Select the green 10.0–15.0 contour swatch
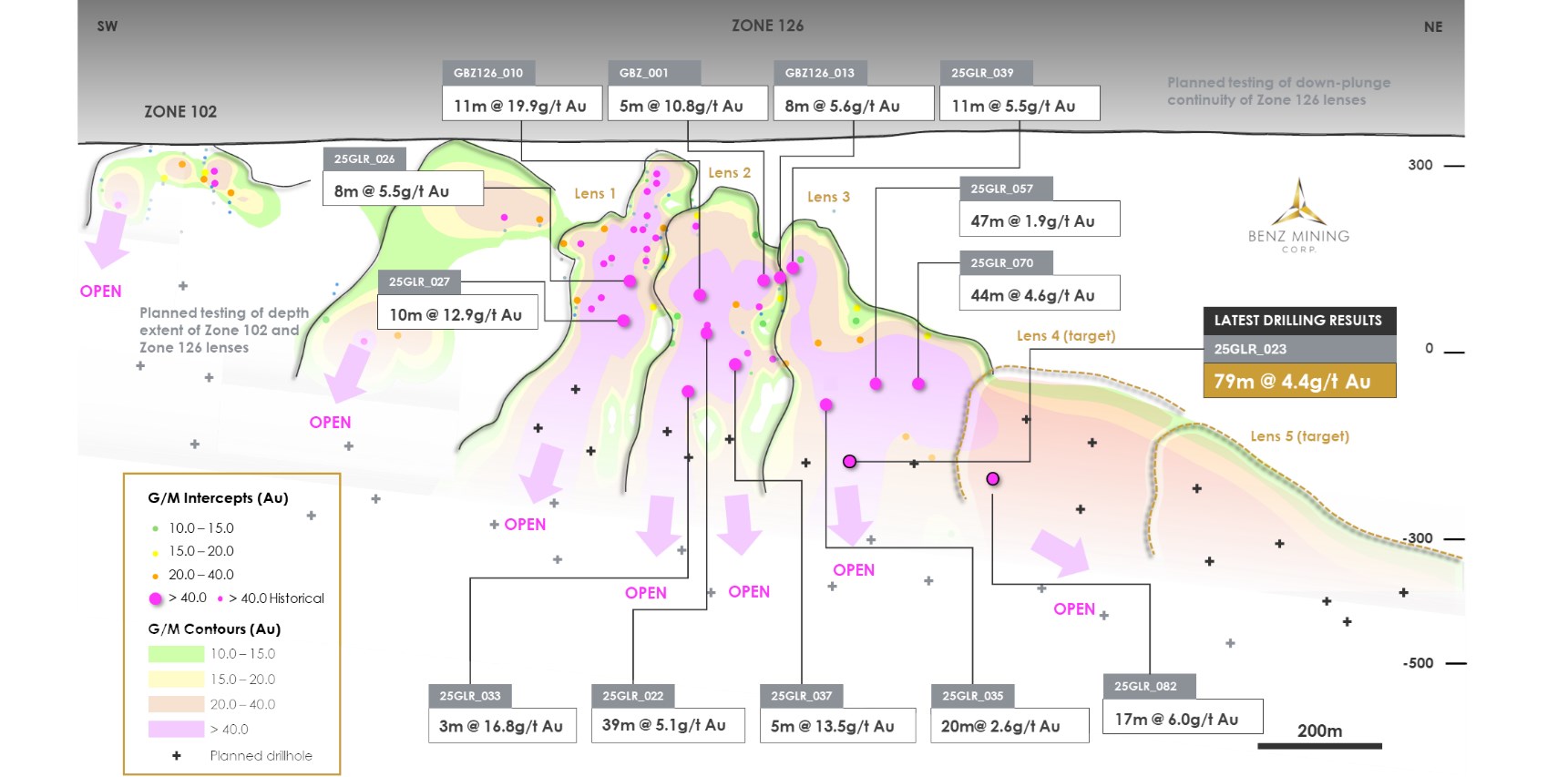This screenshot has width=1568, height=777. (x=176, y=654)
